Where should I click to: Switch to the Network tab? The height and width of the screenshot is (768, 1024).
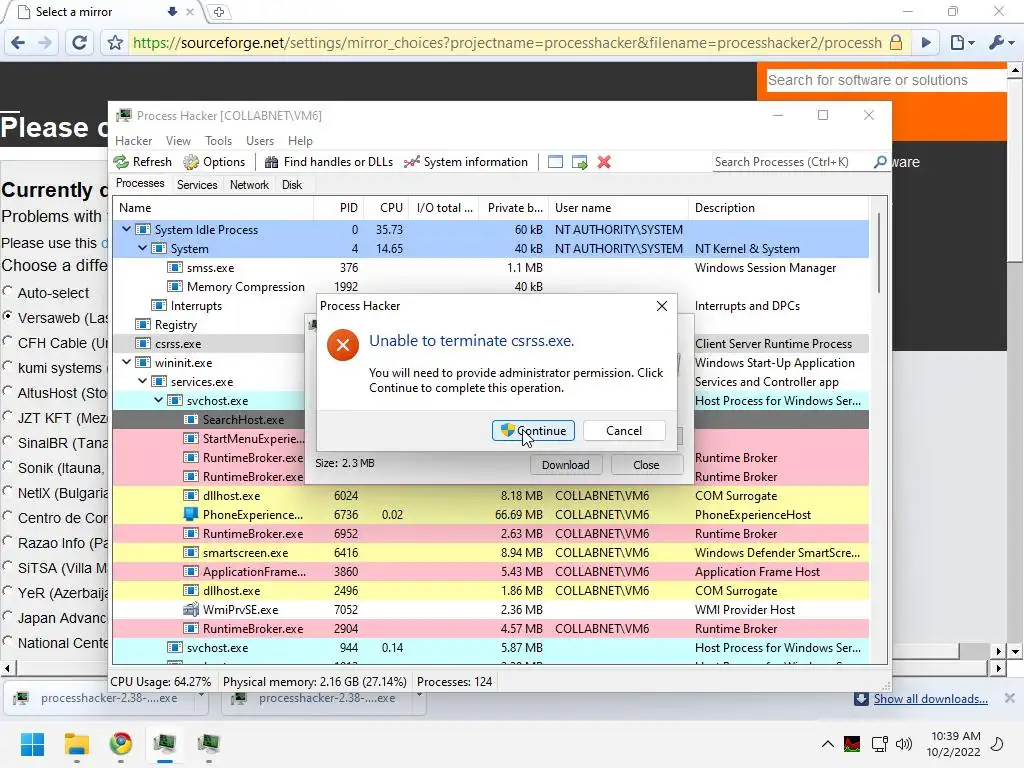pos(249,185)
